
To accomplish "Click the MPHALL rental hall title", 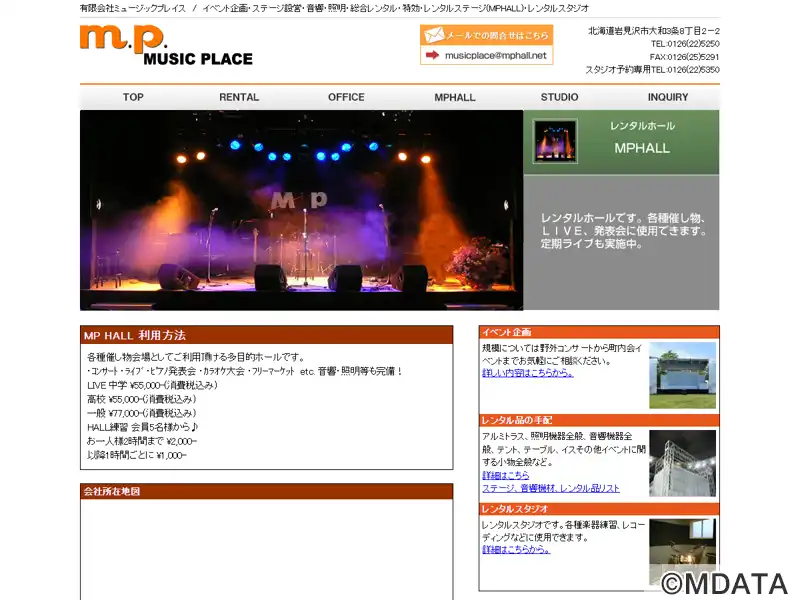I will coord(642,148).
